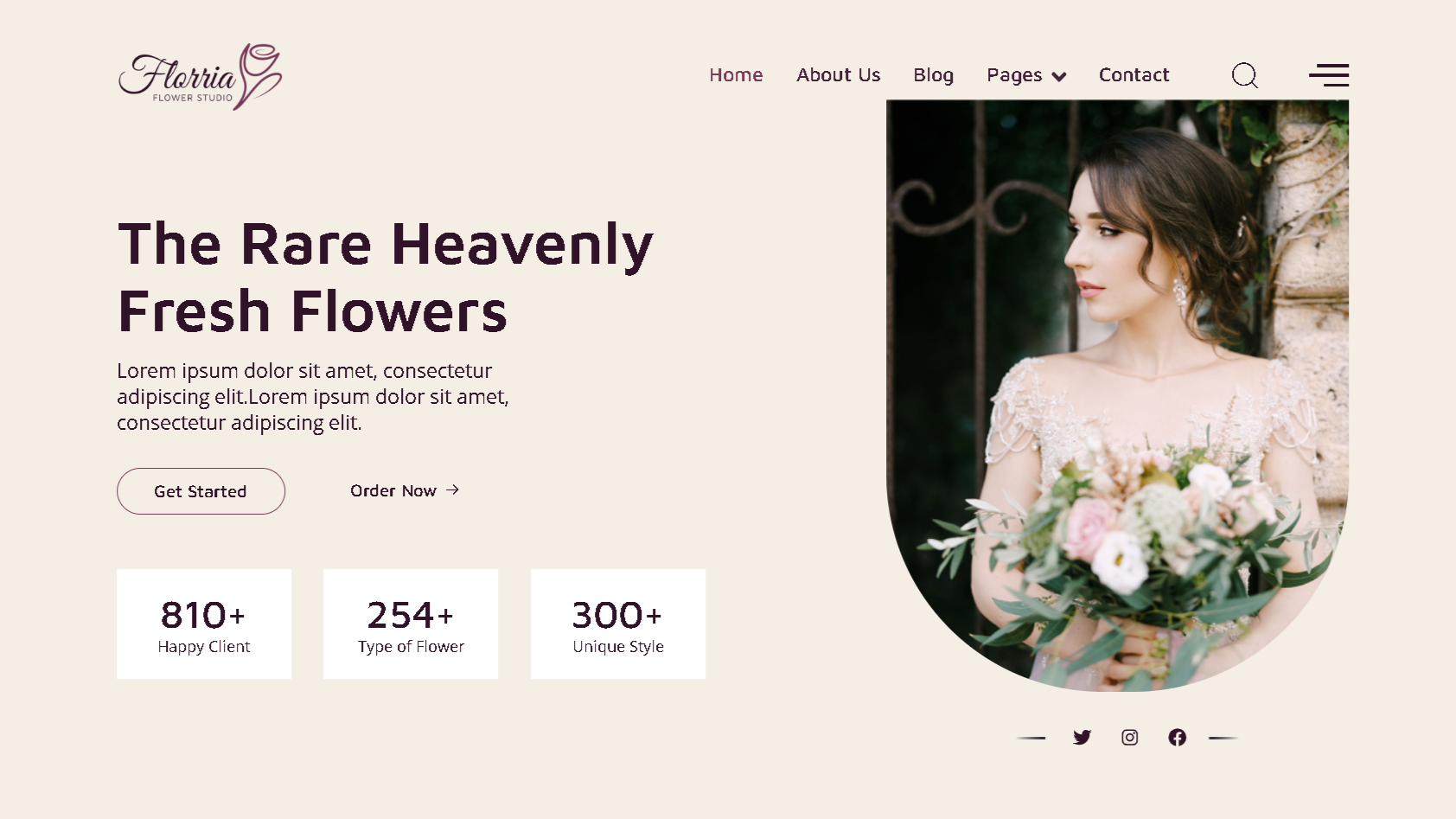This screenshot has height=819, width=1456.
Task: Visit the Twitter bird icon
Action: click(x=1082, y=737)
